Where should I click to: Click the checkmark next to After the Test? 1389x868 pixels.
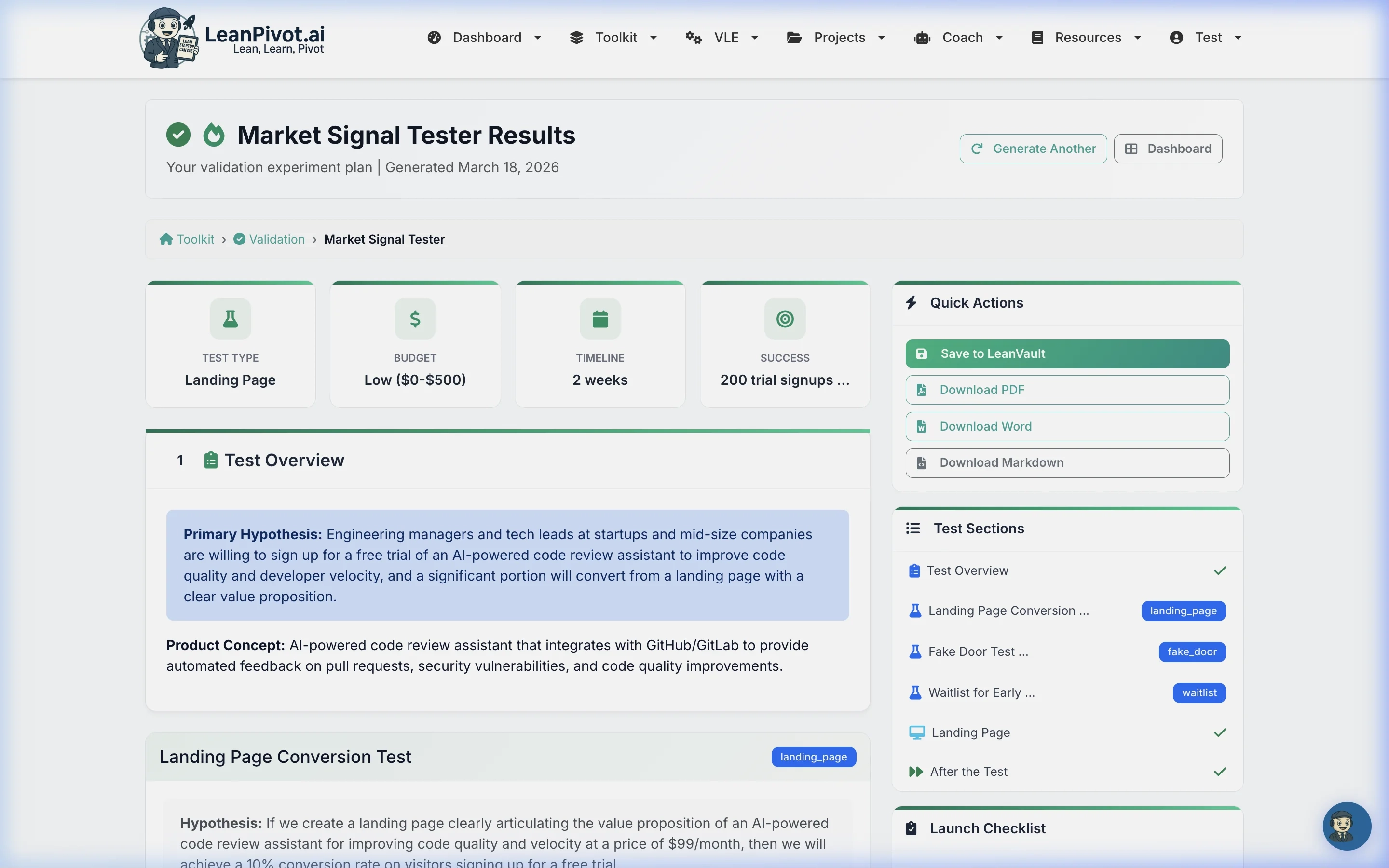tap(1220, 771)
